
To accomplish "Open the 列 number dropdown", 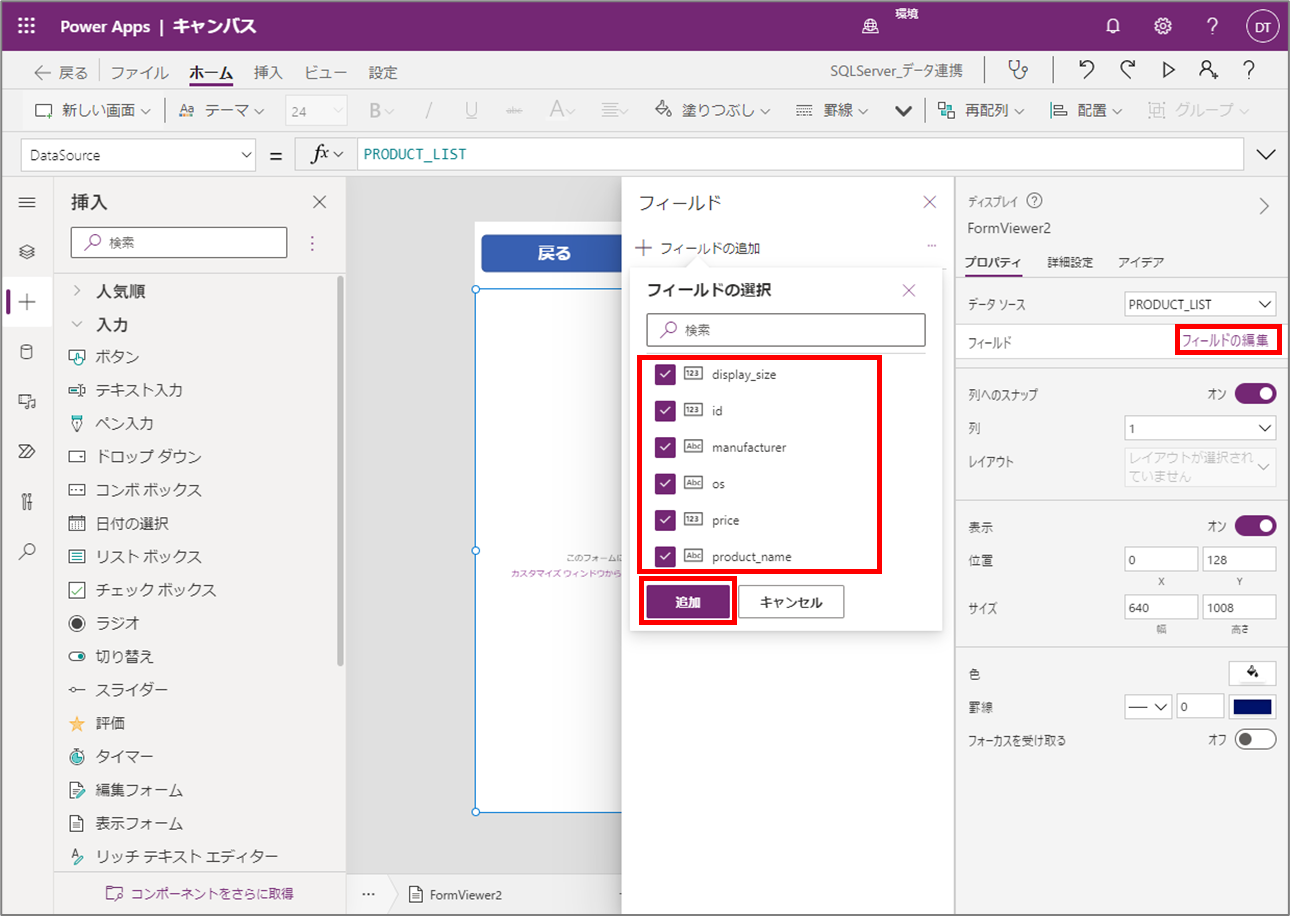I will tap(1200, 428).
